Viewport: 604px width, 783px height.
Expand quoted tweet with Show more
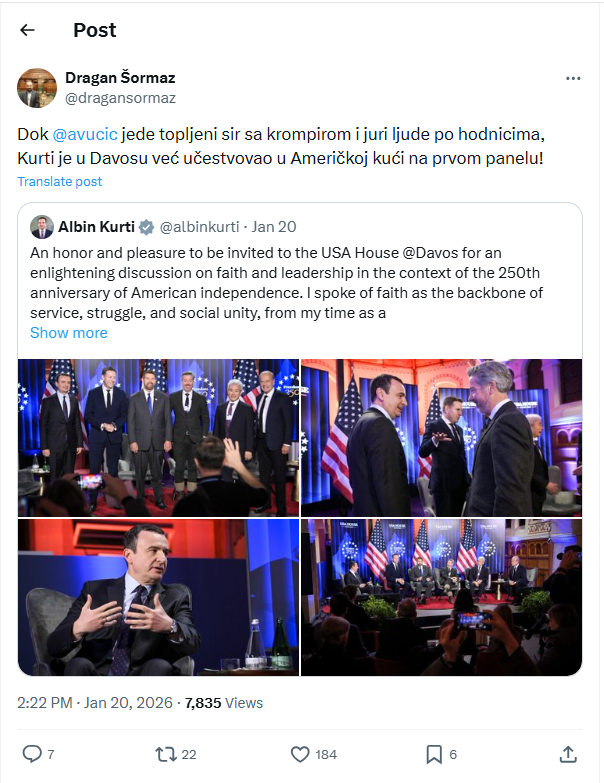point(69,333)
